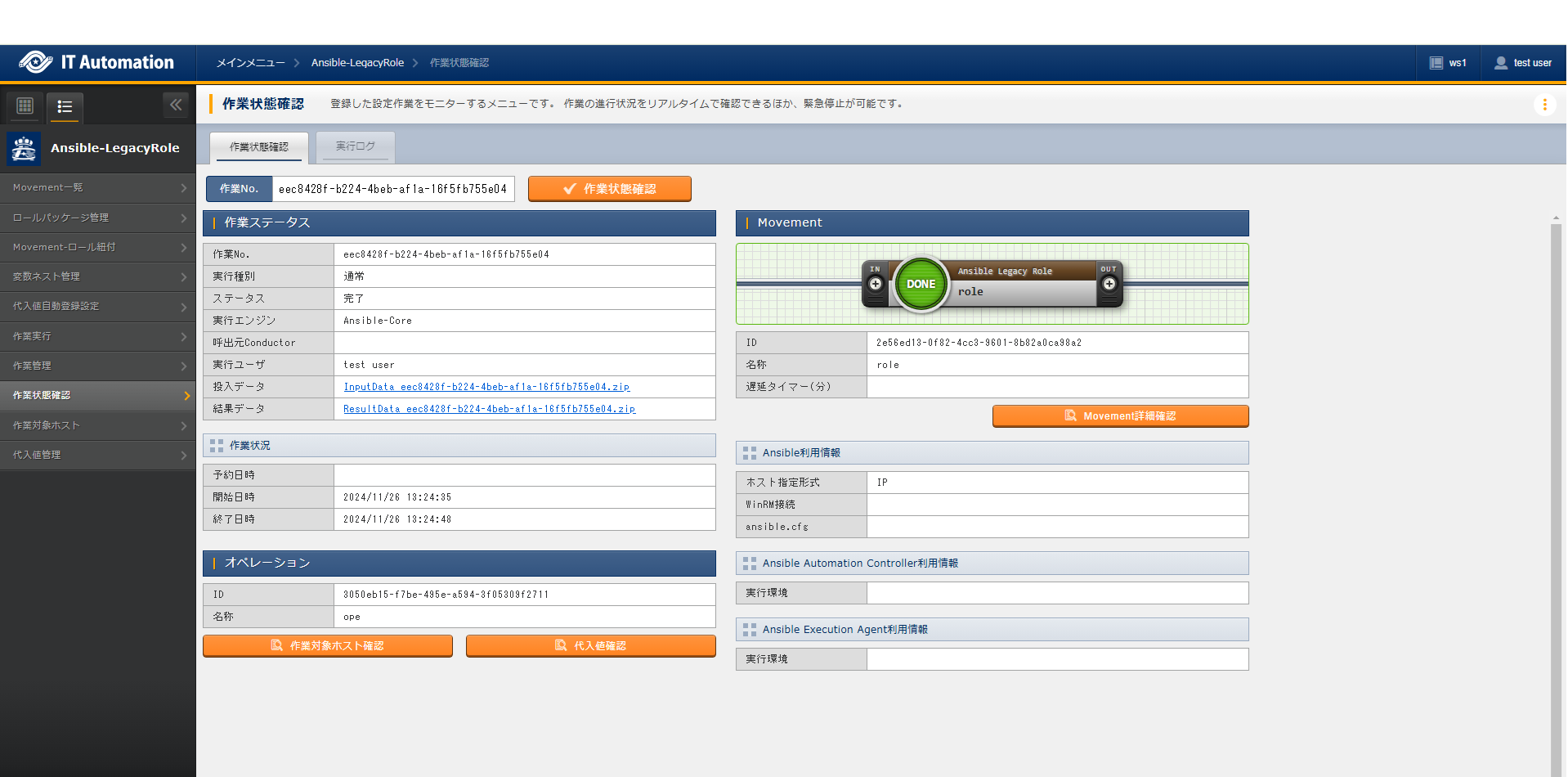Viewport: 1568px width, 777px height.
Task: Open Movement一覧 in sidebar
Action: pyautogui.click(x=97, y=188)
